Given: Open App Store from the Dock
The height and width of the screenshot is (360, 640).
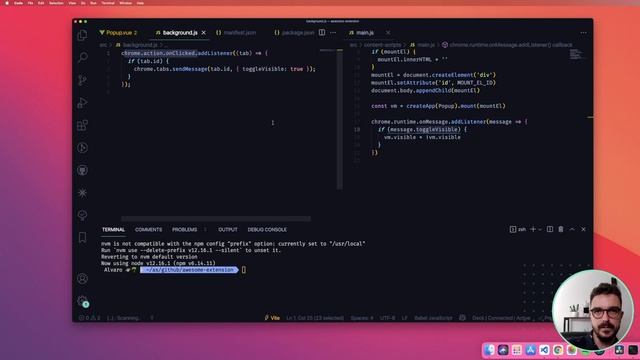Looking at the screenshot, I should pyautogui.click(x=531, y=350).
